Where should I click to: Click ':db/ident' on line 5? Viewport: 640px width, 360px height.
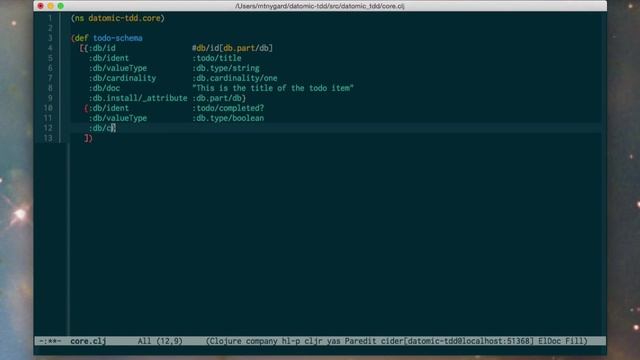coord(109,58)
